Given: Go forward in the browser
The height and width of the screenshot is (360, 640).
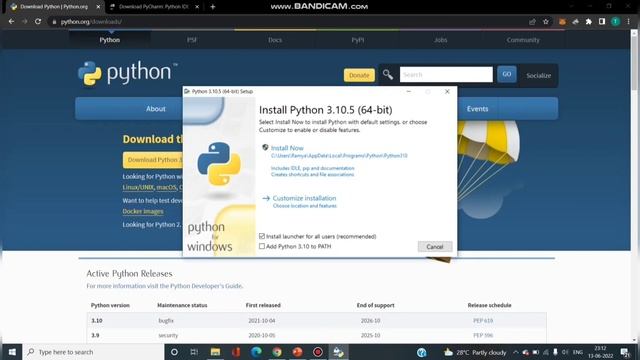Looking at the screenshot, I should tap(24, 22).
